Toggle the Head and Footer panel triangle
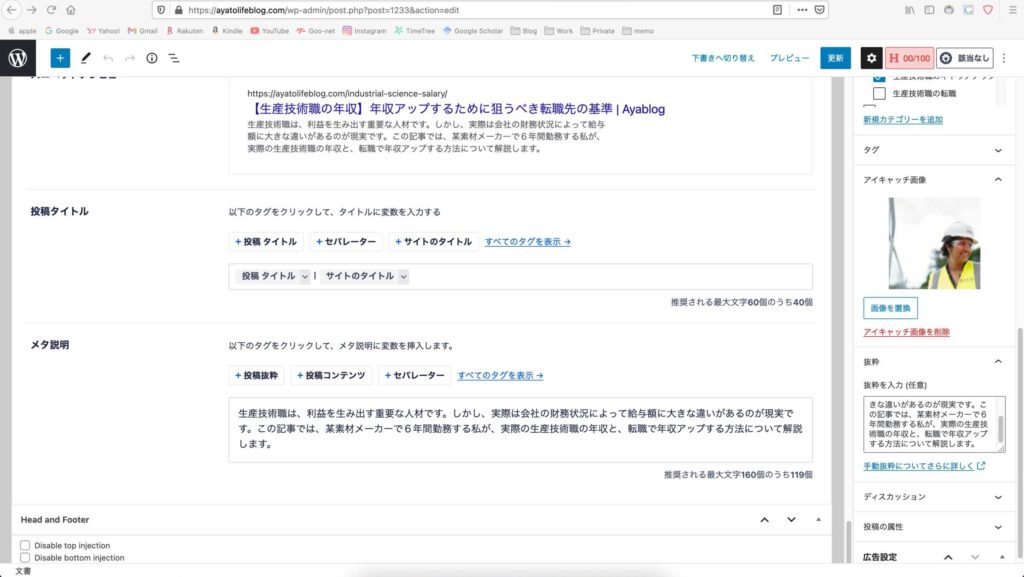This screenshot has width=1024, height=577. click(818, 520)
